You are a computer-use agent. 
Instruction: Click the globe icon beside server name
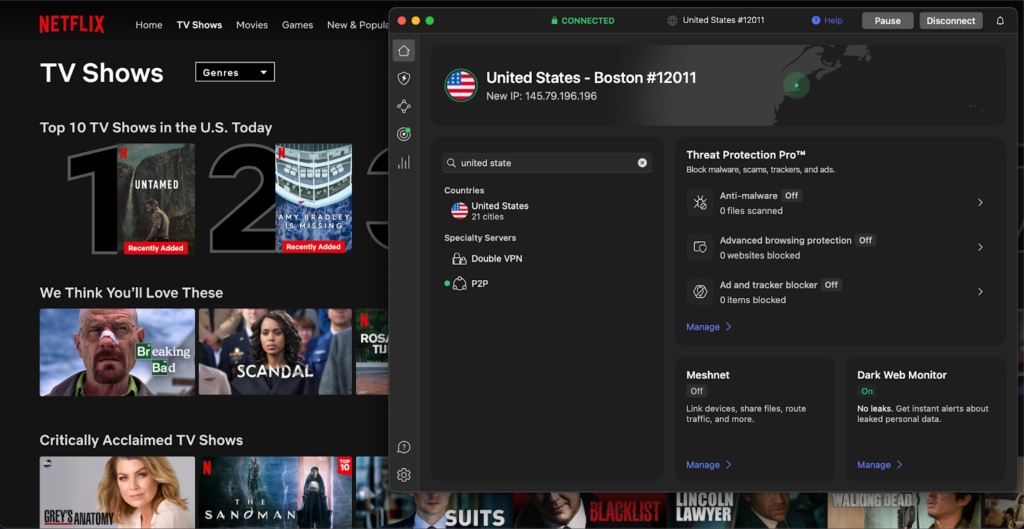click(672, 20)
